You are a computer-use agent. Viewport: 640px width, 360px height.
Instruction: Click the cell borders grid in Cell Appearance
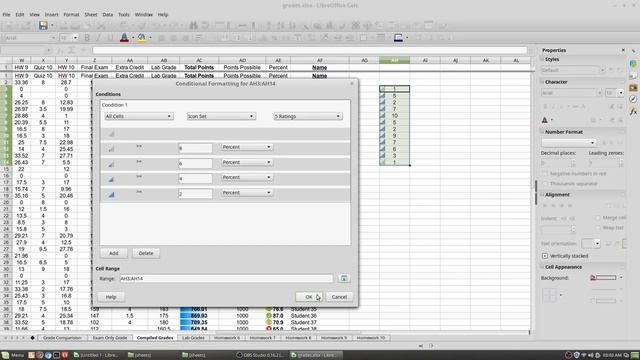[549, 295]
